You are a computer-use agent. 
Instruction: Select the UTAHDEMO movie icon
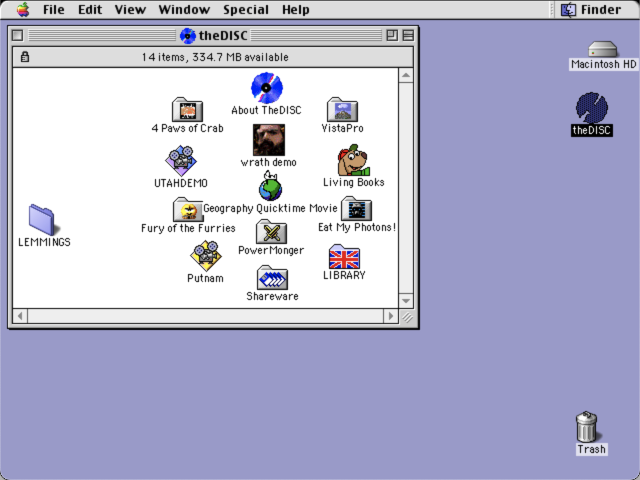click(x=181, y=160)
